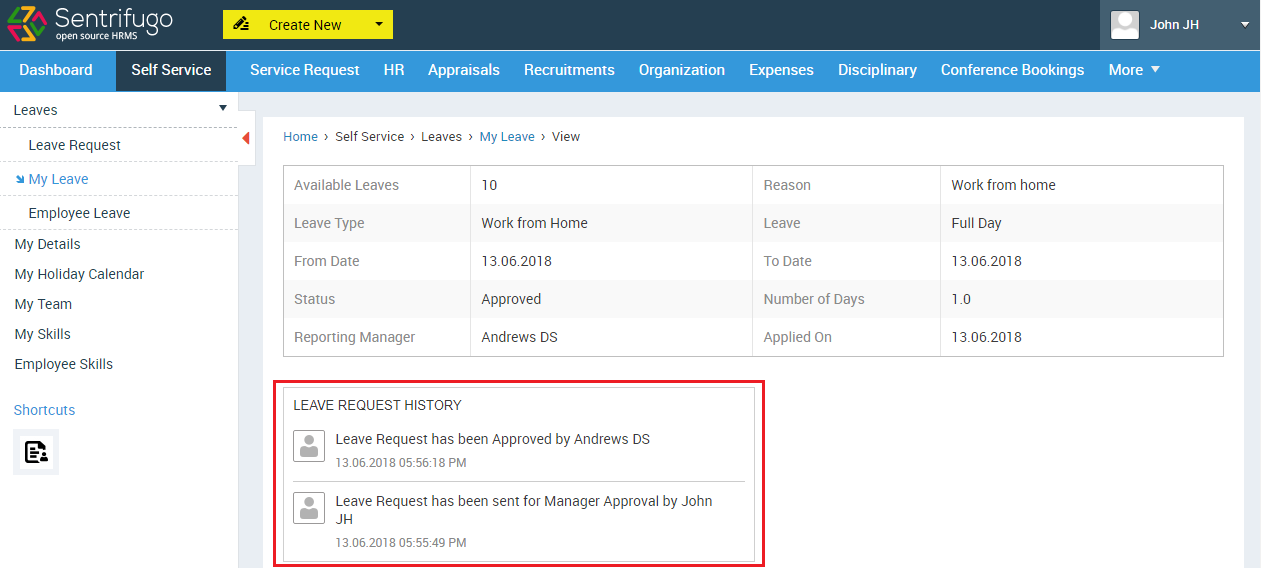
Task: Click the Sentrifugo logo
Action: [89, 24]
